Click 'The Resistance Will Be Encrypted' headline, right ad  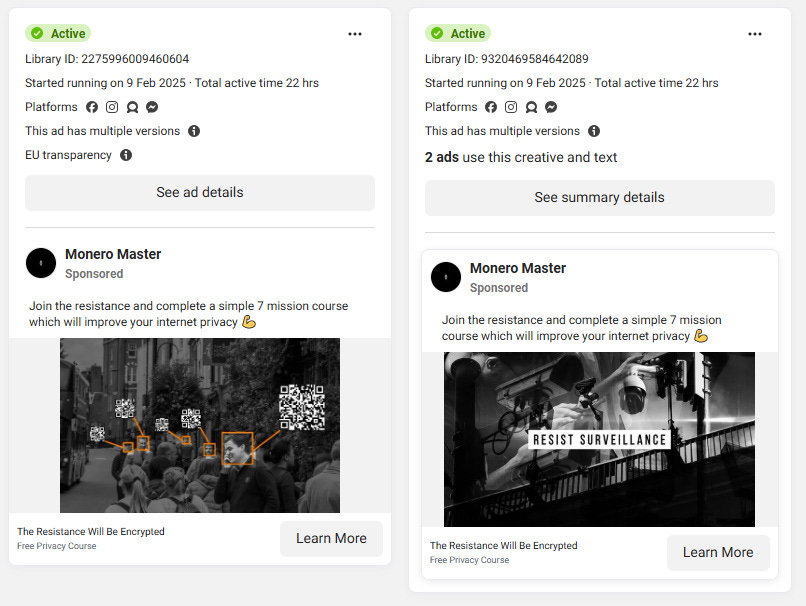tap(504, 545)
